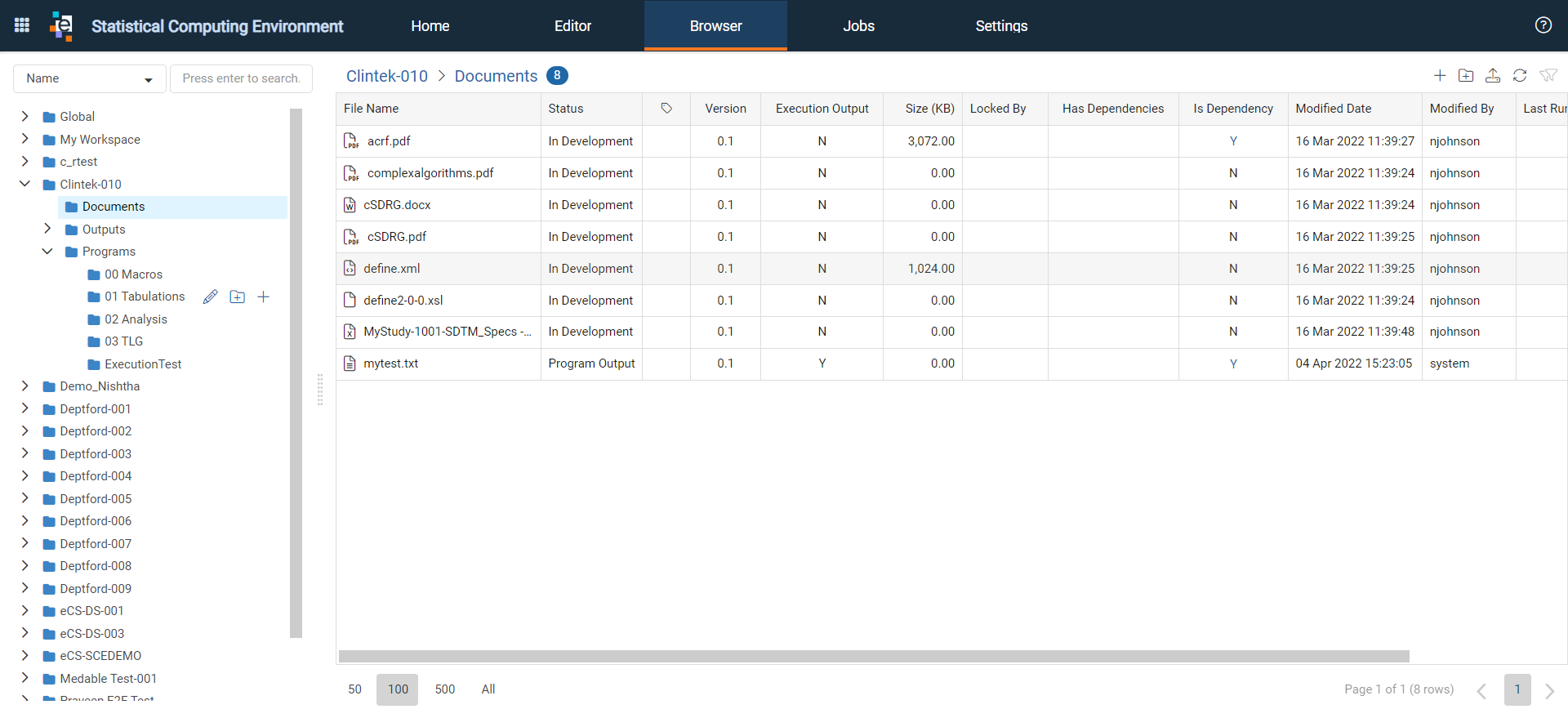Viewport: 1568px width, 718px height.
Task: Open the apps grid menu icon
Action: click(x=22, y=25)
